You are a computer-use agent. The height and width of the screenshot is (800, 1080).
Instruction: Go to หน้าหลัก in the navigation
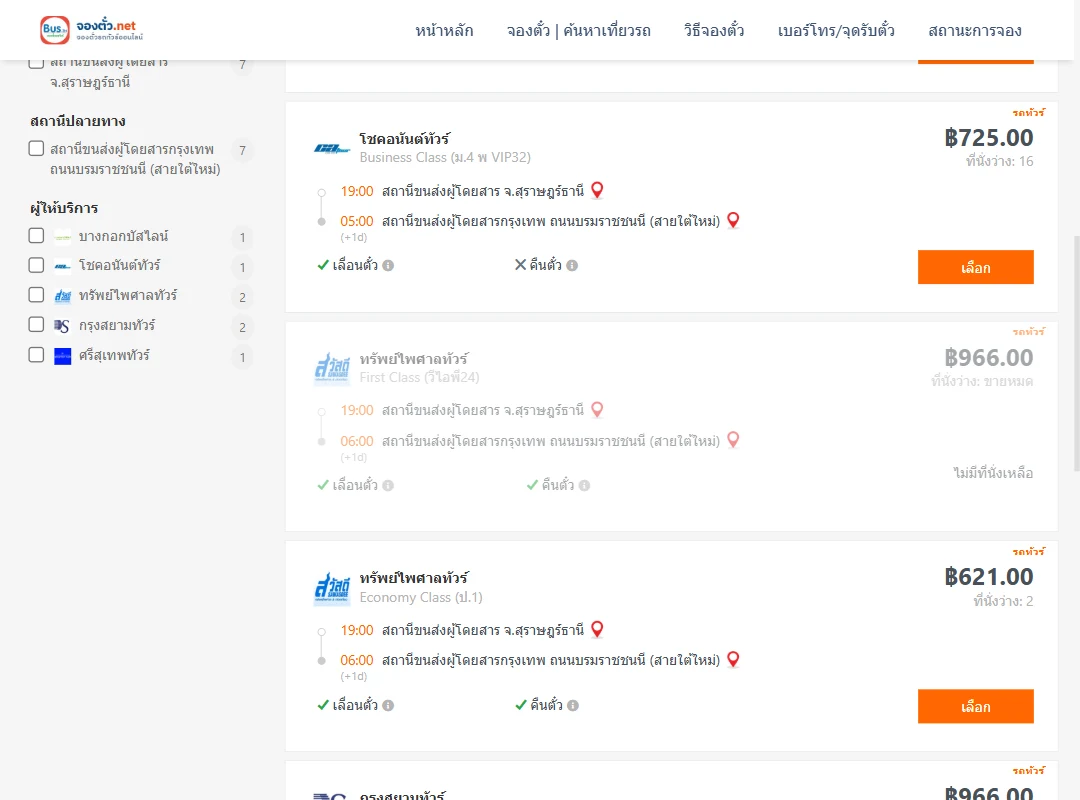point(444,30)
